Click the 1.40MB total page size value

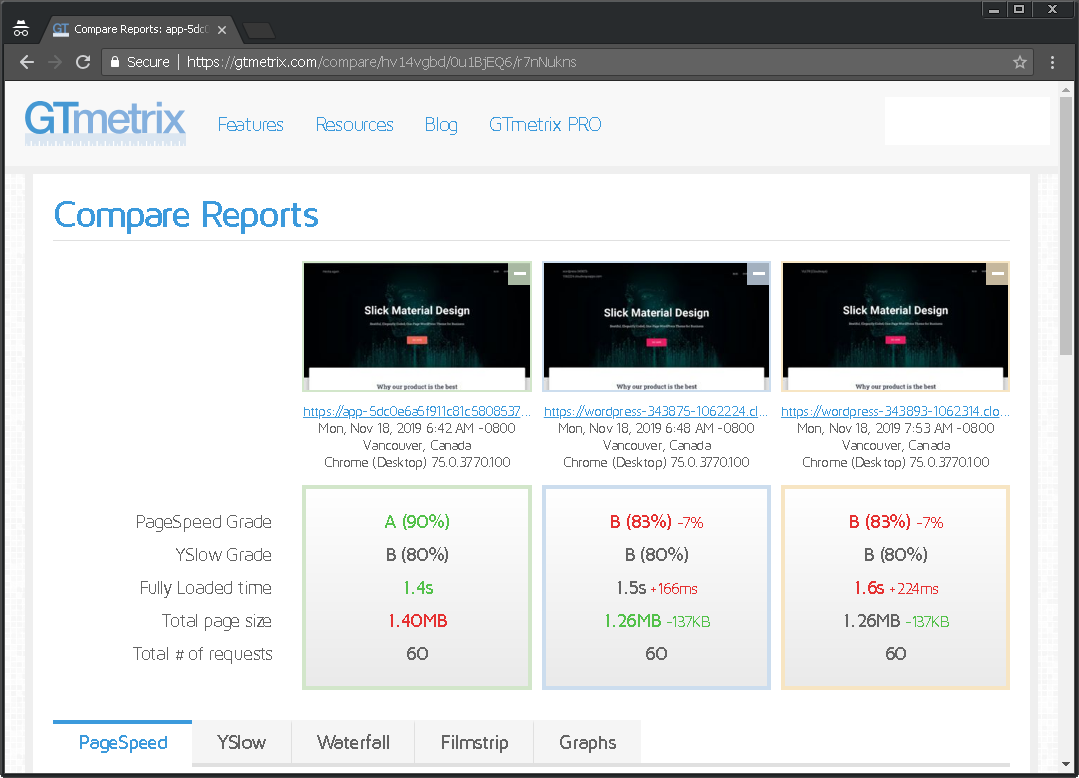click(x=418, y=620)
